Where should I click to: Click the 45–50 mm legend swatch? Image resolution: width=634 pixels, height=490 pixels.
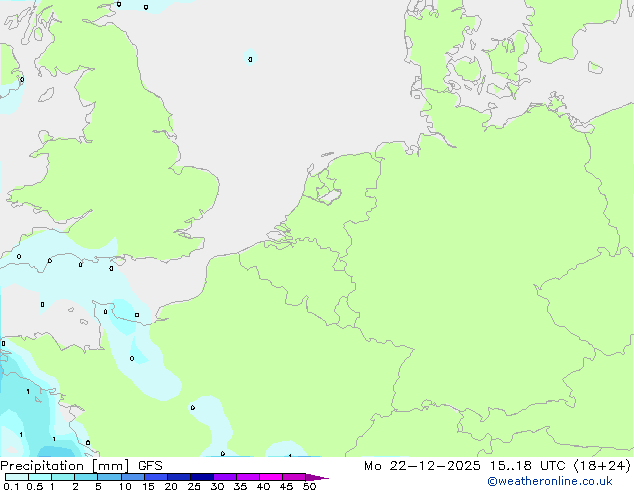(294, 477)
